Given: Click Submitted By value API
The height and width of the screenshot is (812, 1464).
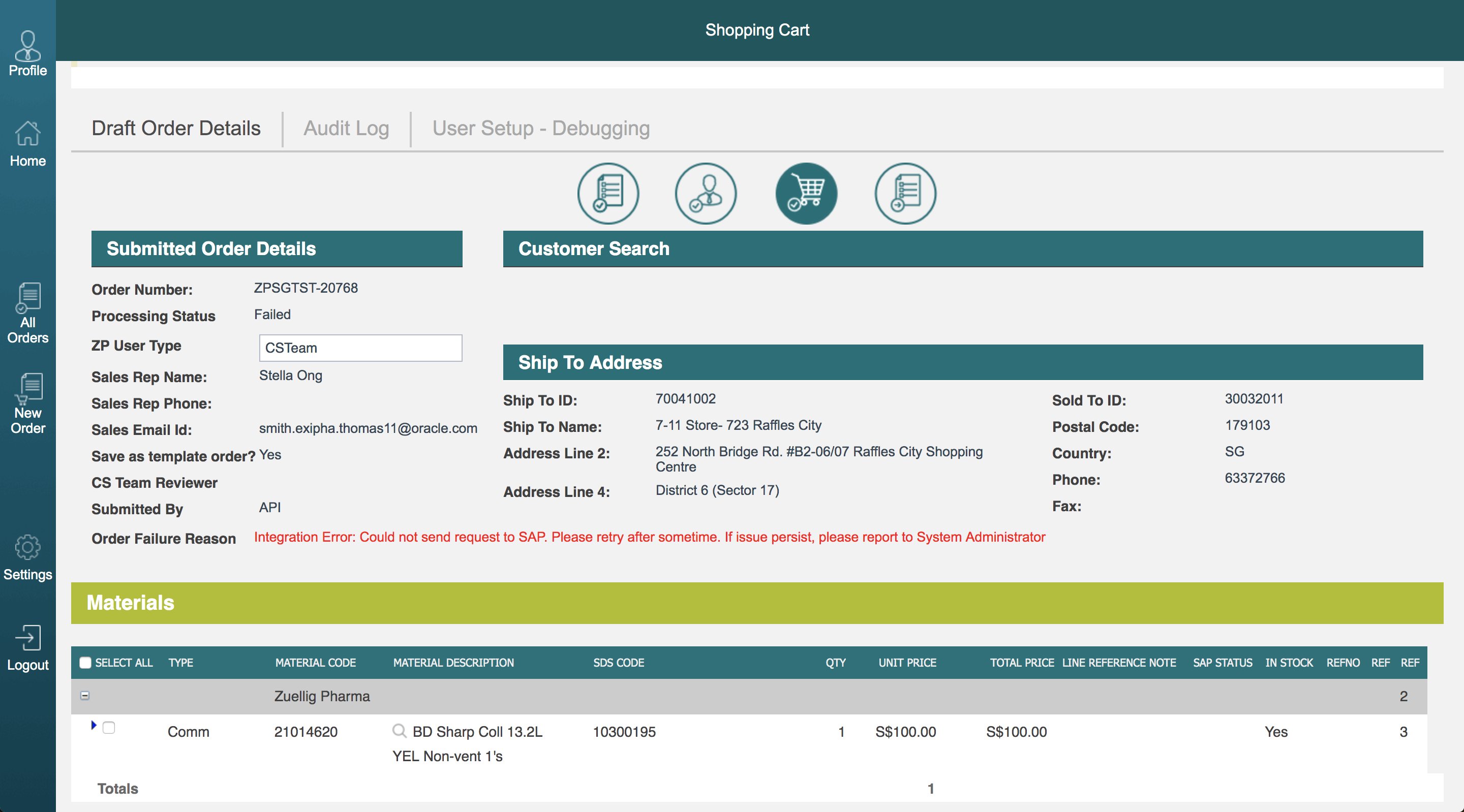Looking at the screenshot, I should coord(270,508).
